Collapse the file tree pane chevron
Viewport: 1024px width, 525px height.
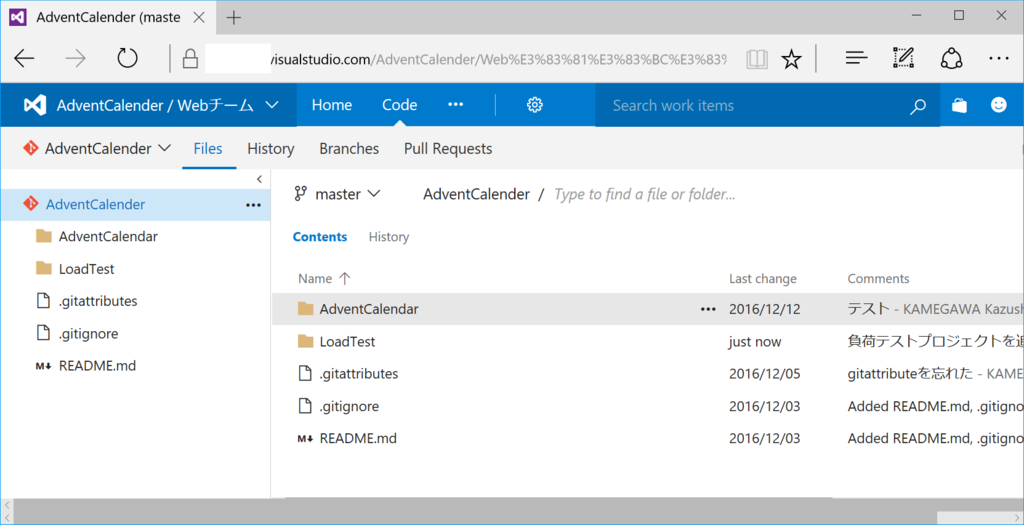point(259,179)
